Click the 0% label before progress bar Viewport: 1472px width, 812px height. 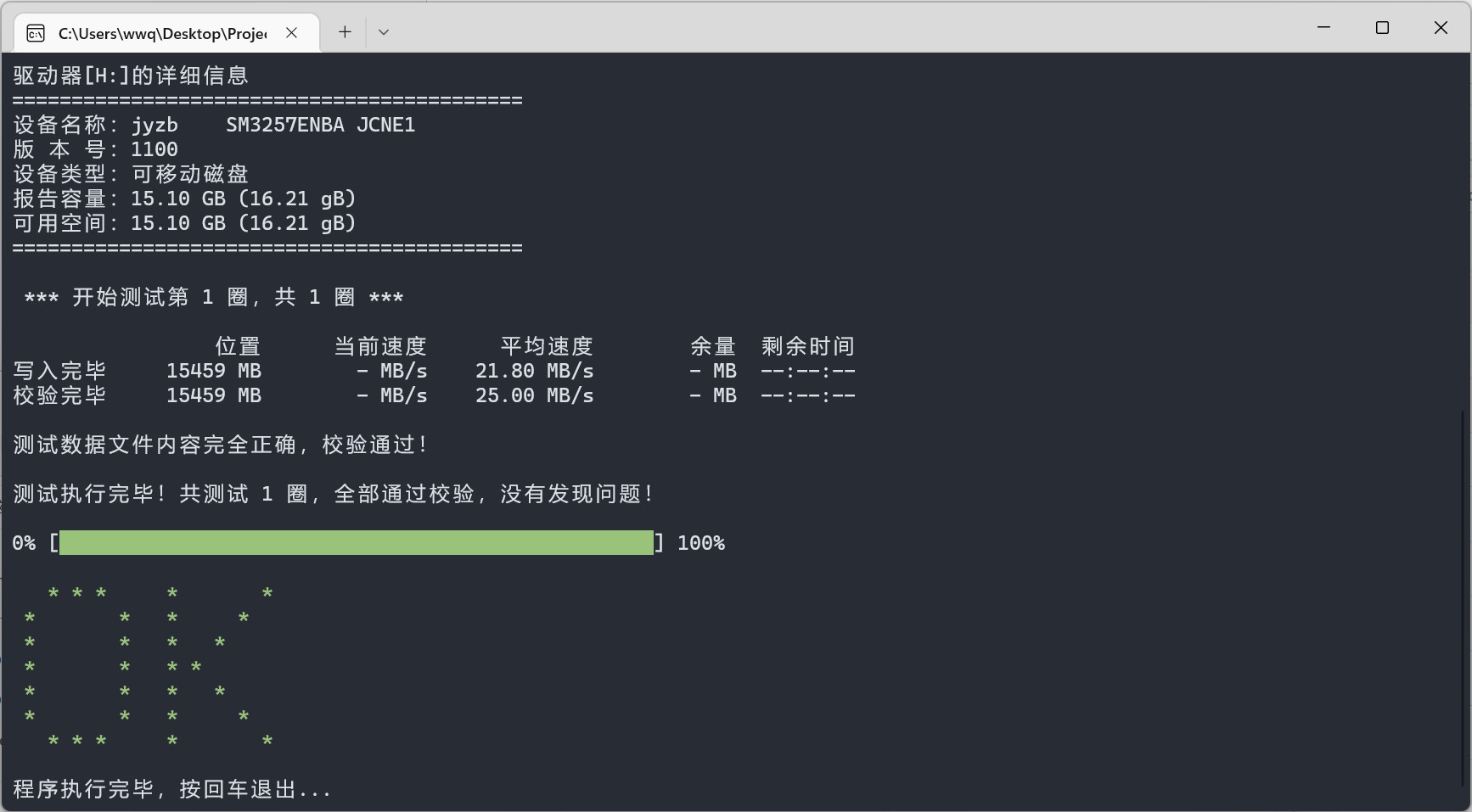(x=24, y=544)
